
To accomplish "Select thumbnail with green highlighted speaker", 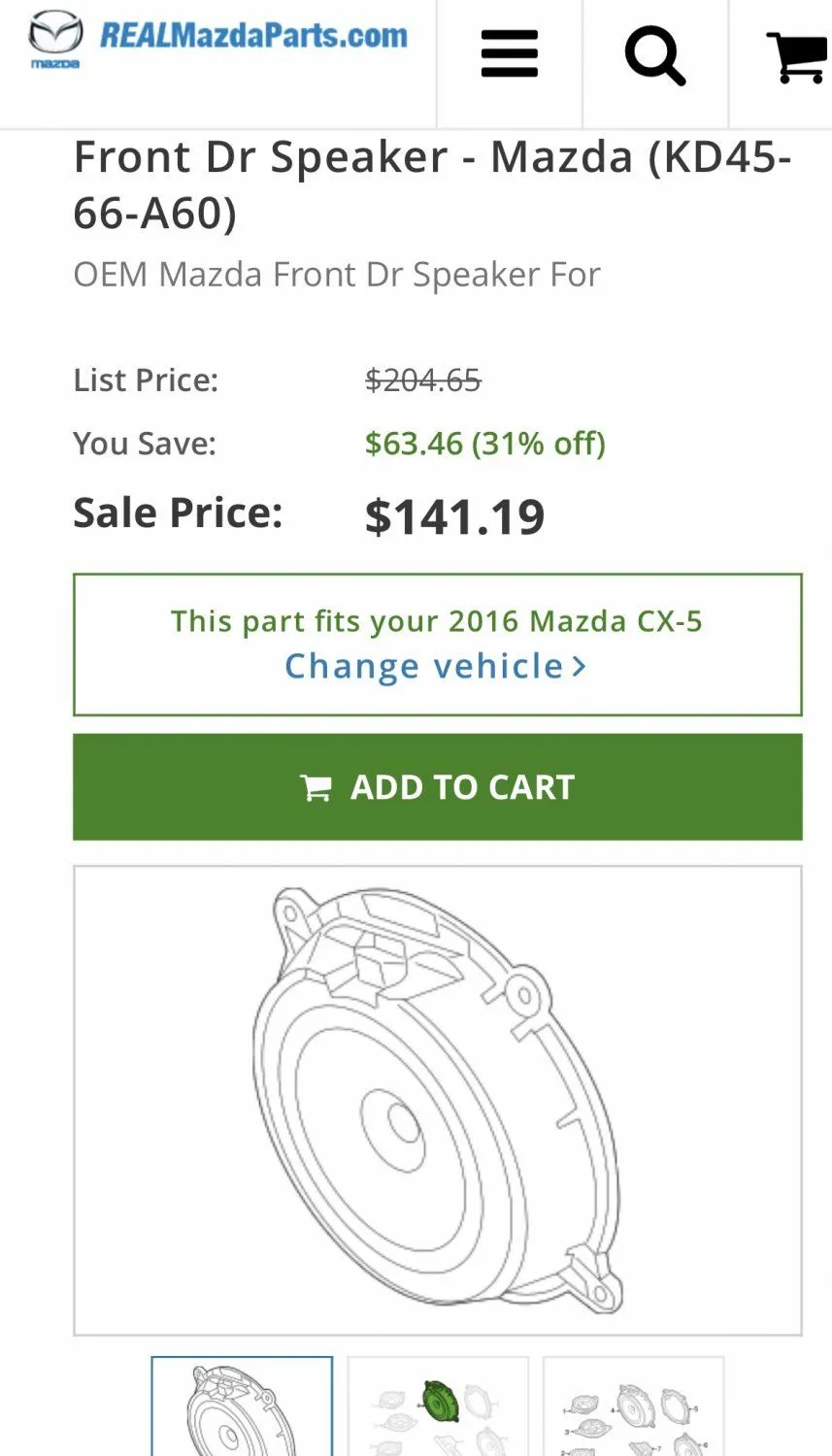I will [x=438, y=1407].
